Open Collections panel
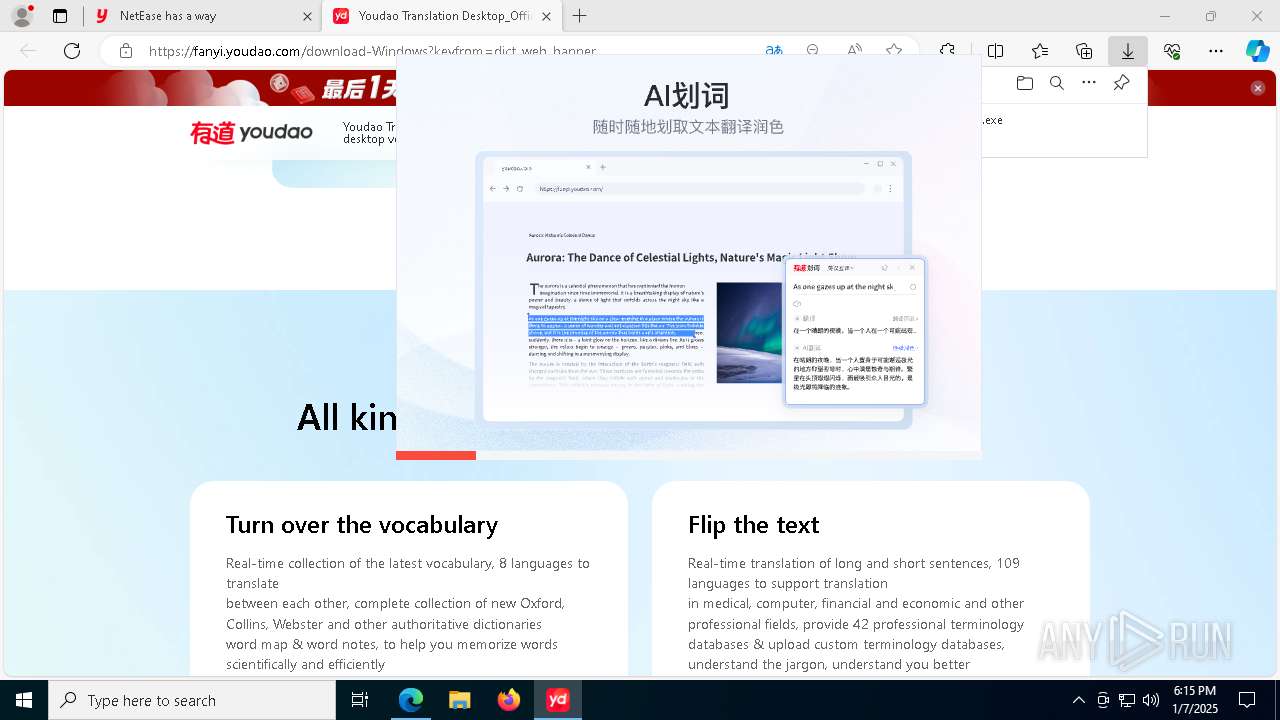Screen dimensions: 1280x720 pos(1084,51)
